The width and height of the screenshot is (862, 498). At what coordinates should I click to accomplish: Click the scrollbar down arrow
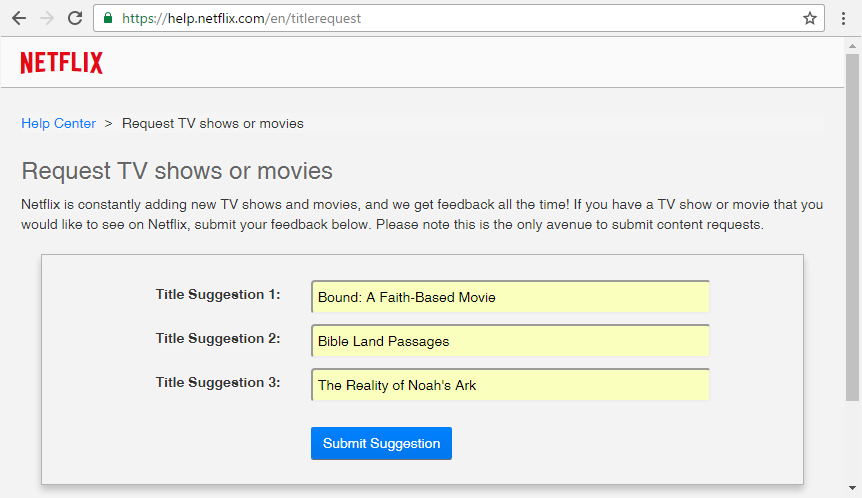click(853, 488)
